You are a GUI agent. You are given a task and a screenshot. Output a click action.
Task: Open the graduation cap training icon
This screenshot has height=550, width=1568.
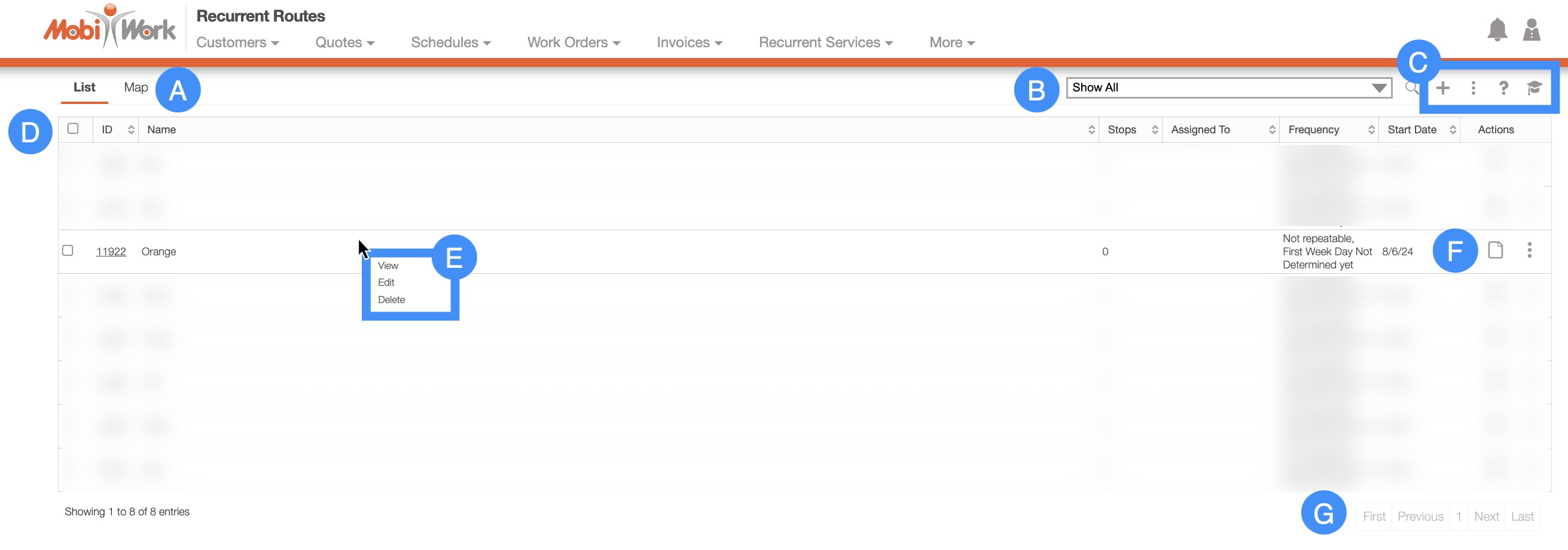tap(1534, 88)
